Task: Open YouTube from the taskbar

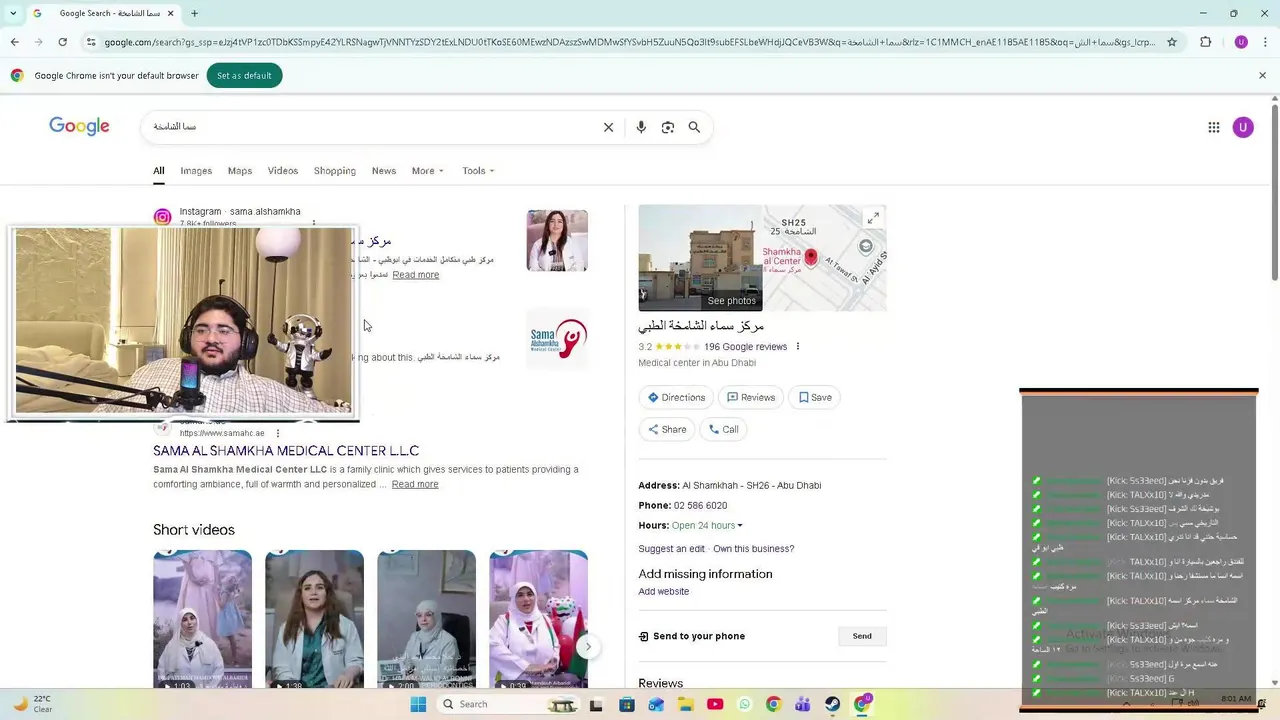Action: pos(715,704)
